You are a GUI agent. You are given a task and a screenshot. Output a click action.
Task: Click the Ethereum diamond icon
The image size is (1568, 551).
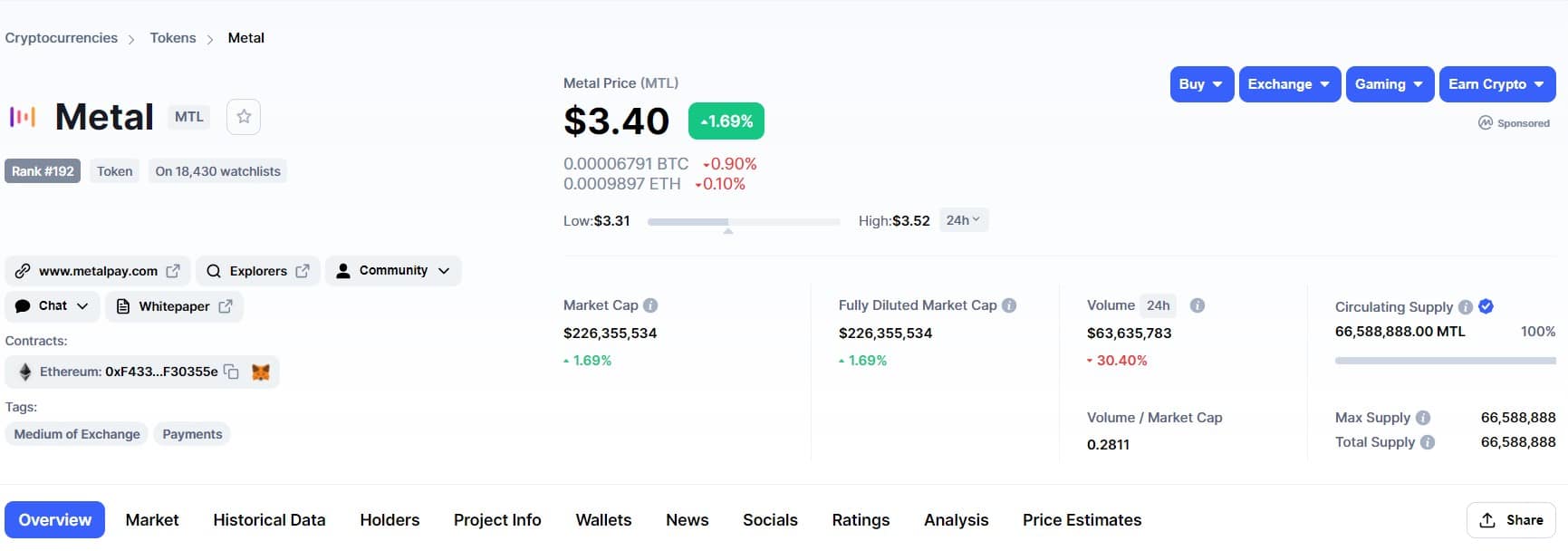point(25,372)
